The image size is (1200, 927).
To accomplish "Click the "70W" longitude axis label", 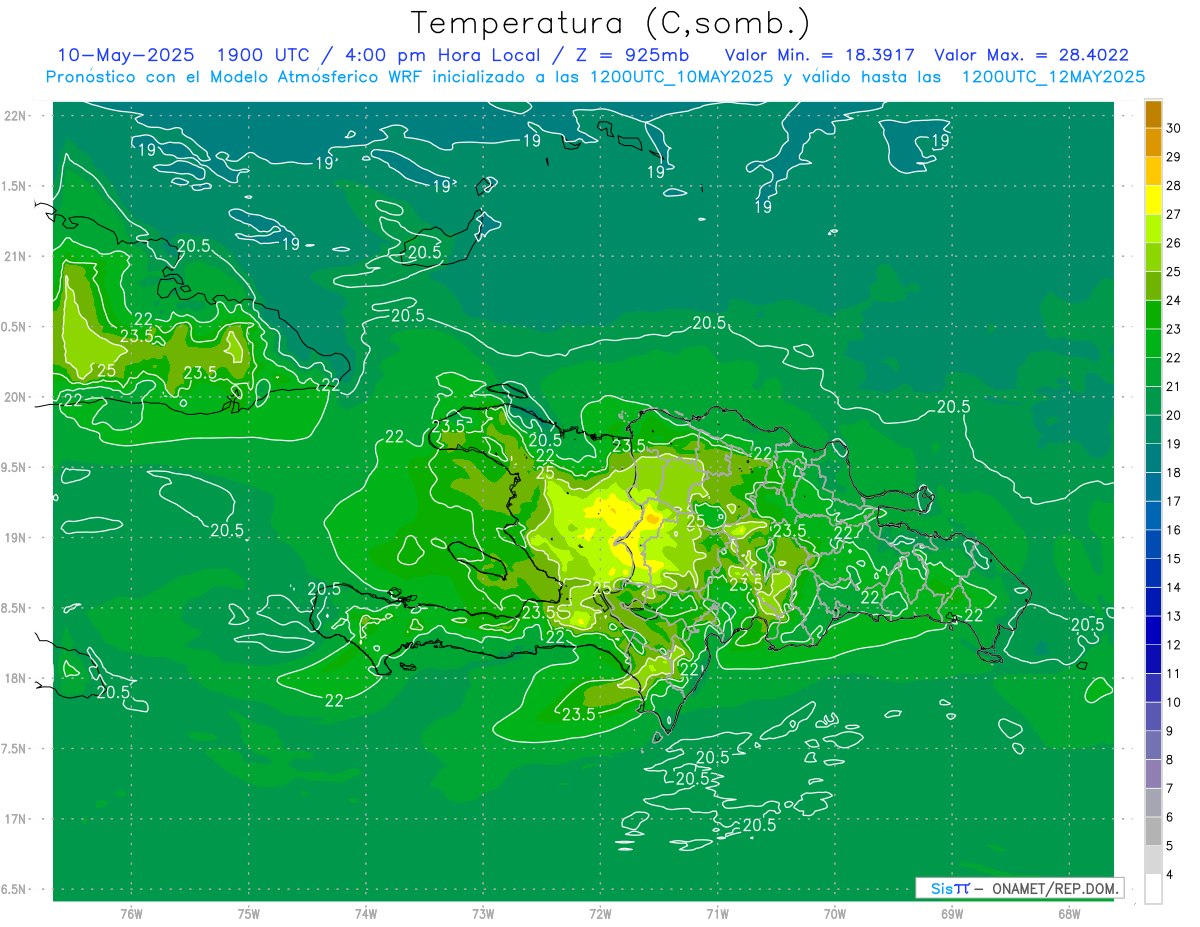I will pyautogui.click(x=835, y=914).
